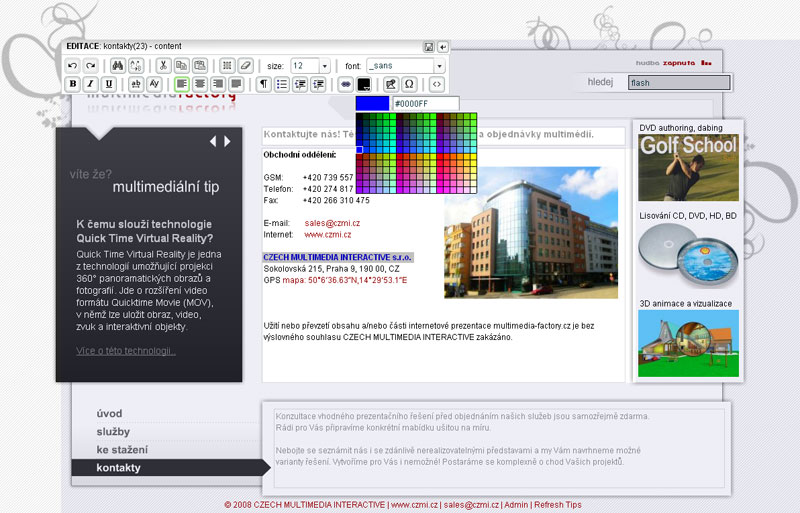Click the 'ab' strikethrough icon
The width and height of the screenshot is (800, 513).
(136, 84)
